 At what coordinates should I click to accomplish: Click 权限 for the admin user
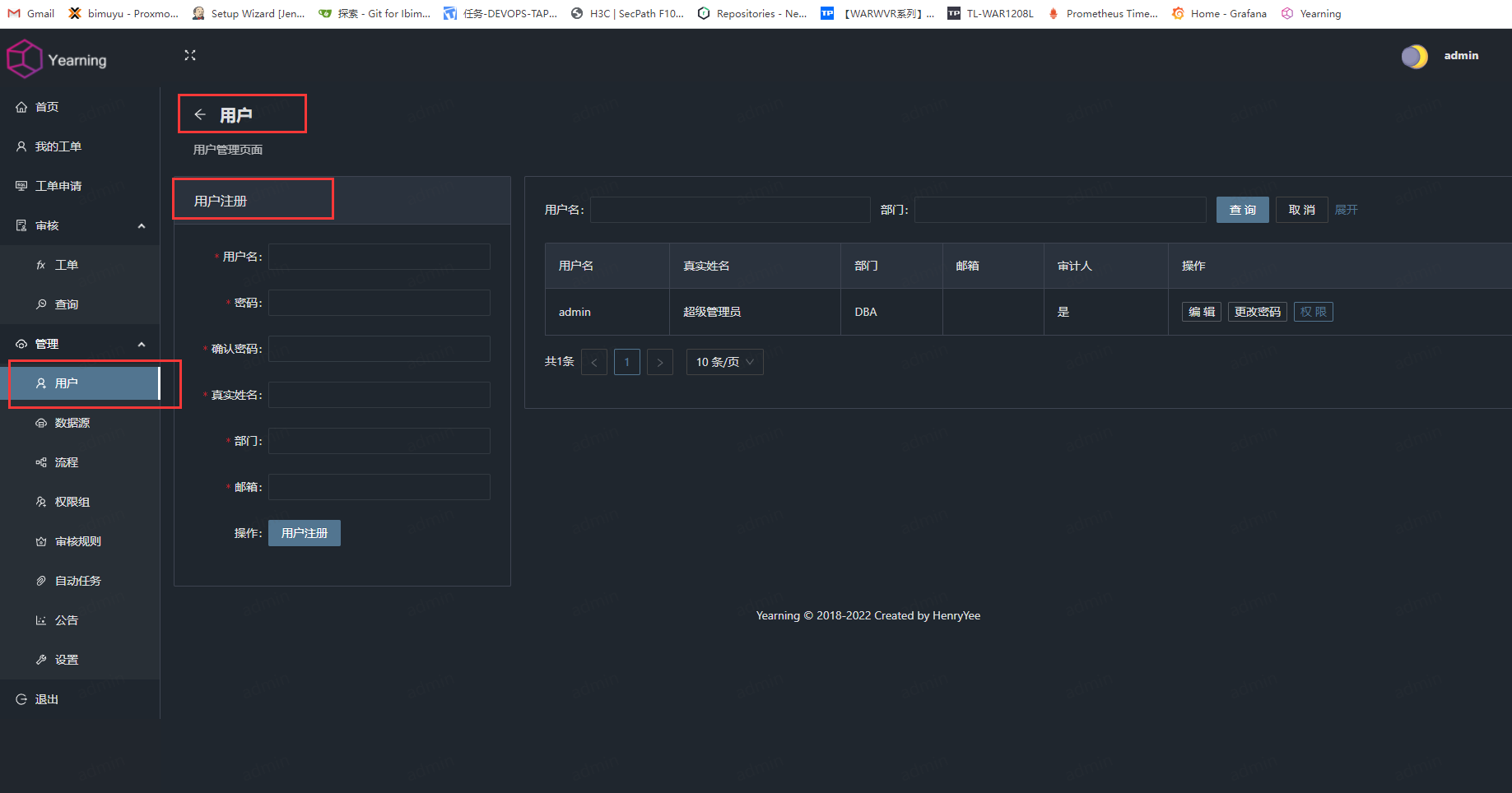click(1314, 312)
